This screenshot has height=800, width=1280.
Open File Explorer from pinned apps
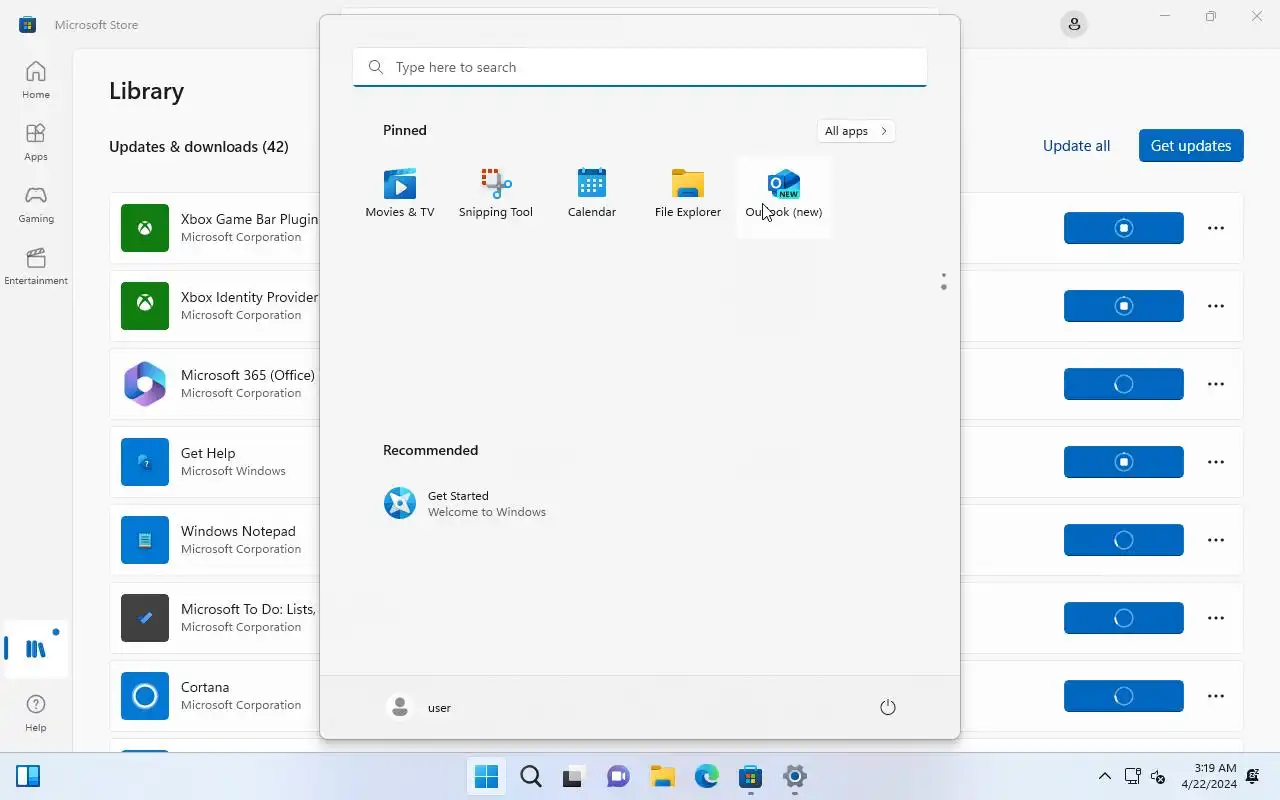[x=688, y=194]
